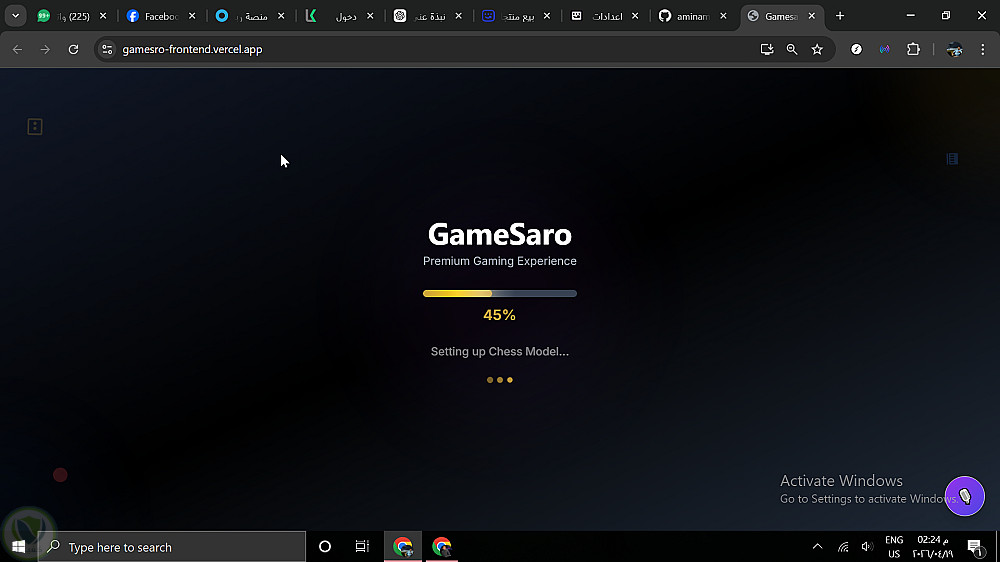Image resolution: width=1000 pixels, height=562 pixels.
Task: Open Task View in taskbar
Action: click(x=362, y=547)
